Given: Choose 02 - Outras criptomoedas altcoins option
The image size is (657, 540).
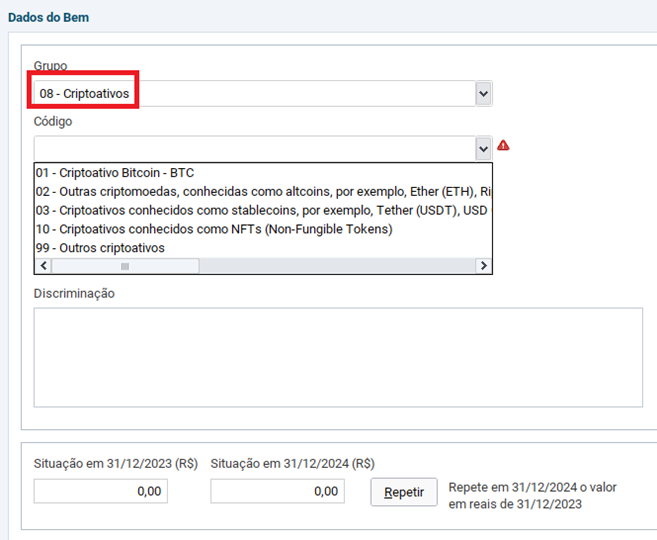Looking at the screenshot, I should click(260, 191).
